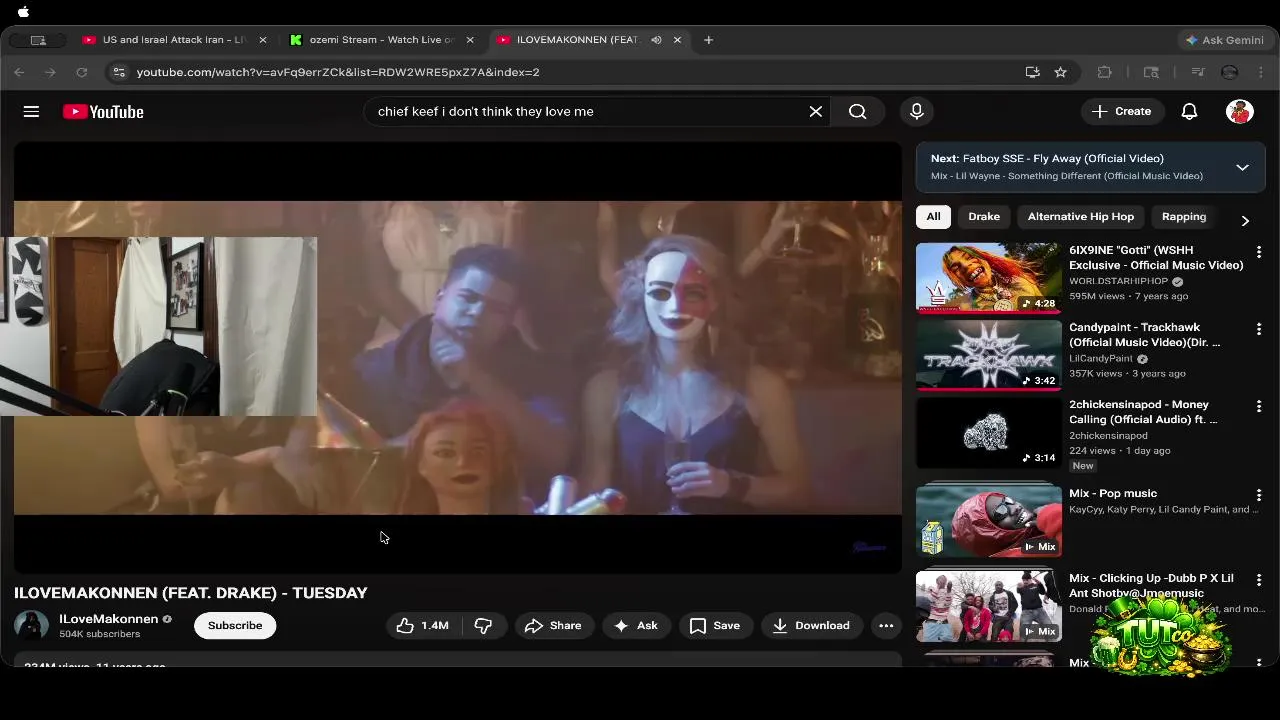Open the Create button

tap(1121, 111)
